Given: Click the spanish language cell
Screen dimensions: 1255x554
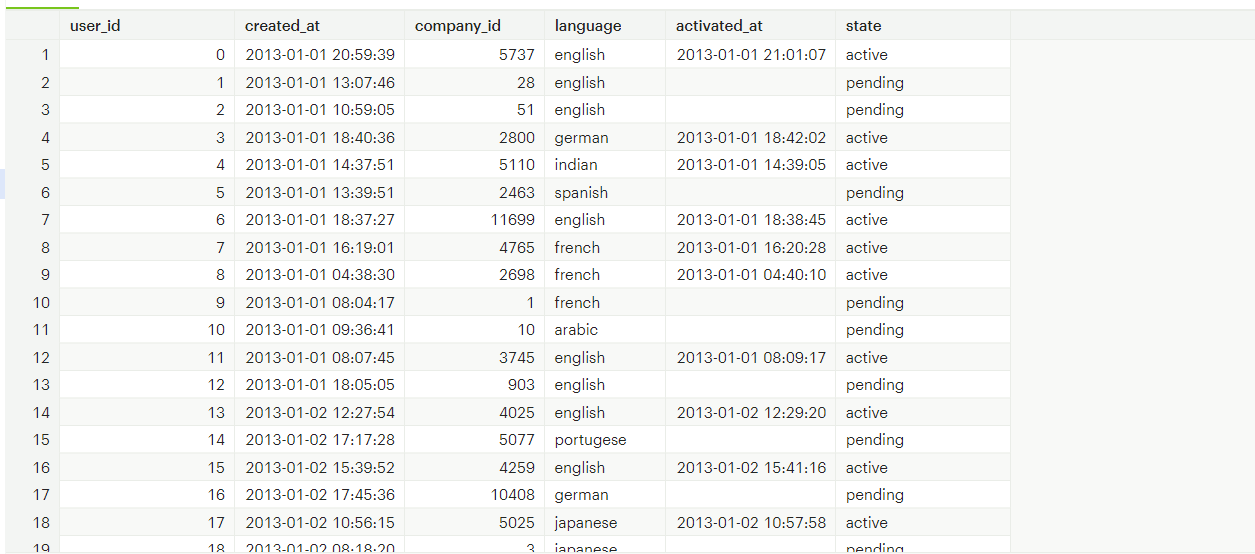Looking at the screenshot, I should [605, 192].
